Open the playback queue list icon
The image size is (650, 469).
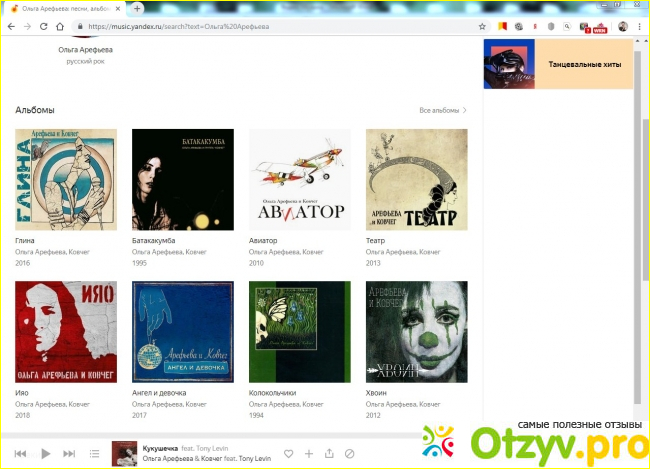coord(95,454)
